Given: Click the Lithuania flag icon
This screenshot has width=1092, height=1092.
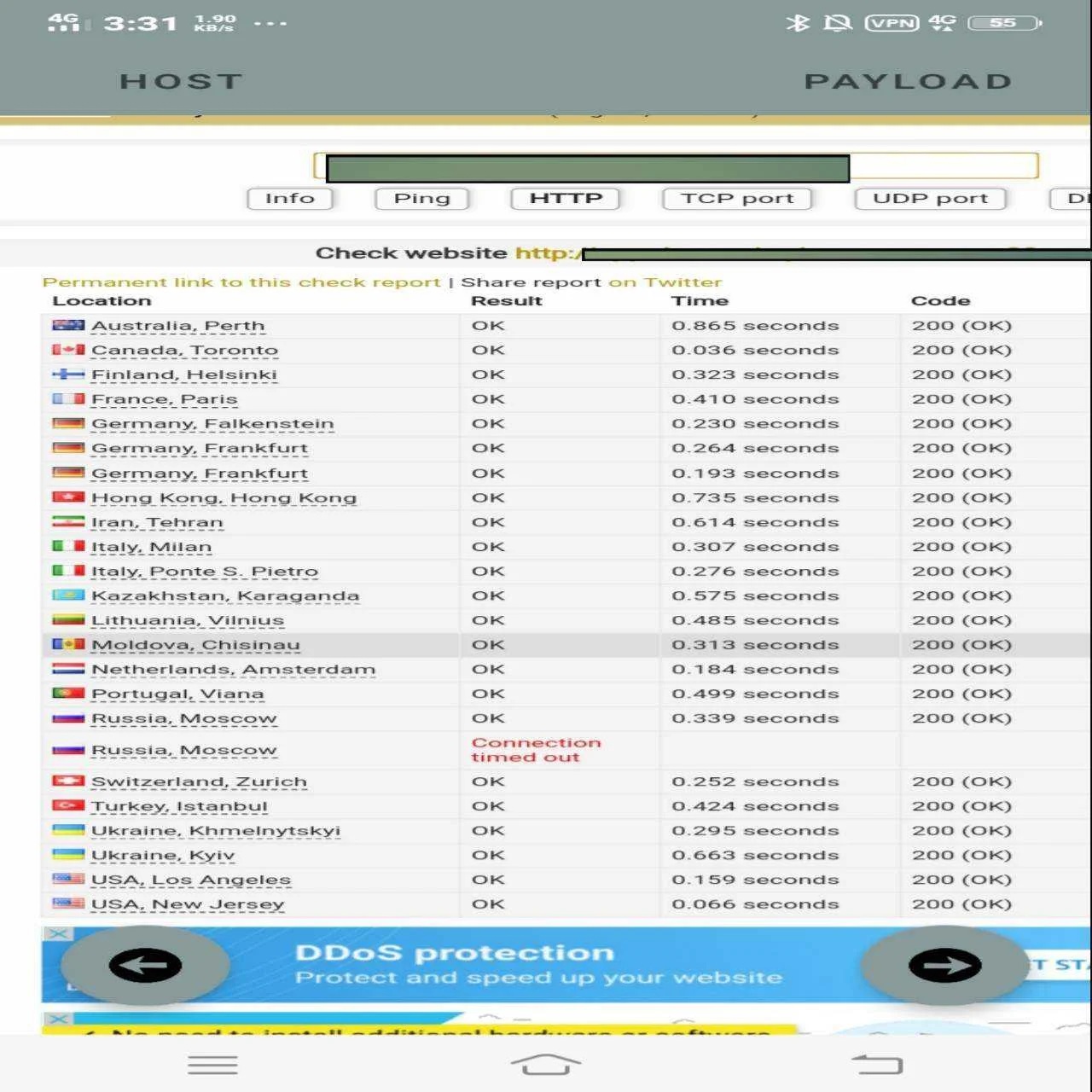Looking at the screenshot, I should tap(68, 619).
